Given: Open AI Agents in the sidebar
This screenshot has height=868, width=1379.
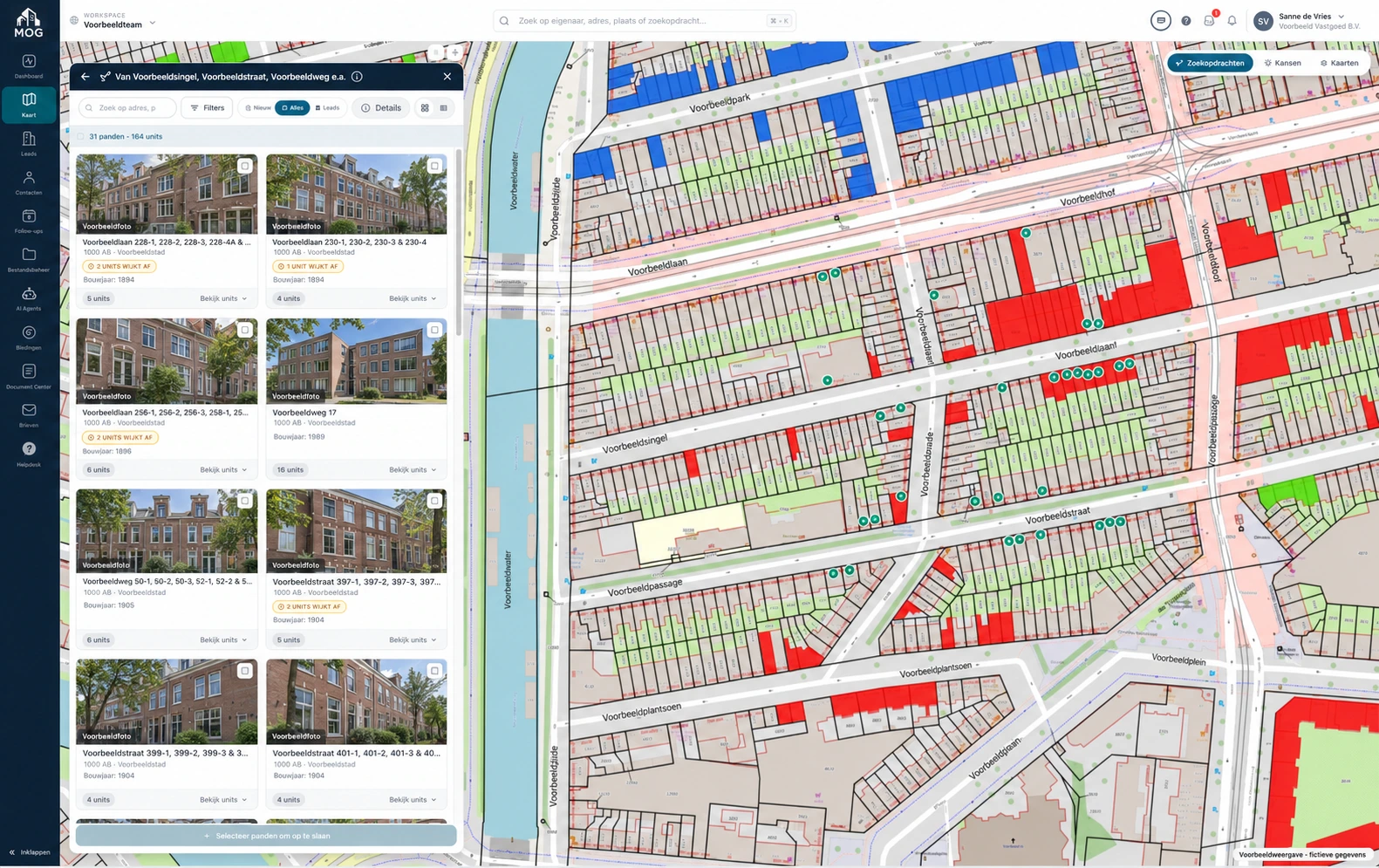Looking at the screenshot, I should click(x=29, y=299).
